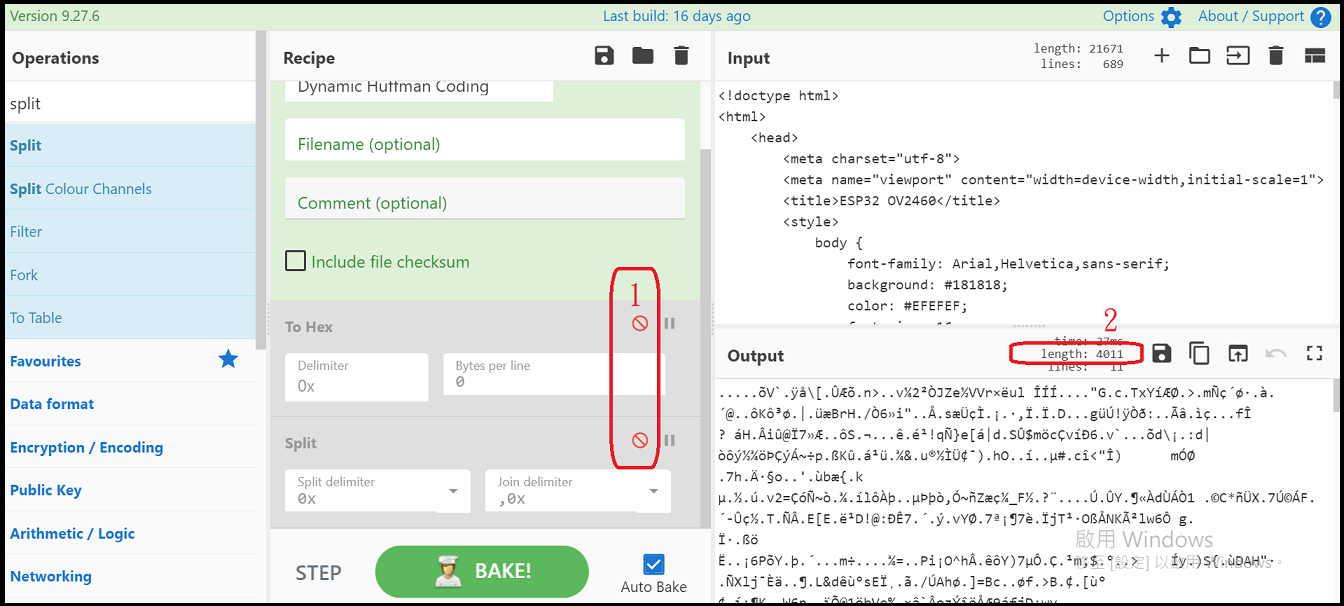Save the recipe with the disk icon
Screen dimensions: 1344x606
pyautogui.click(x=604, y=56)
